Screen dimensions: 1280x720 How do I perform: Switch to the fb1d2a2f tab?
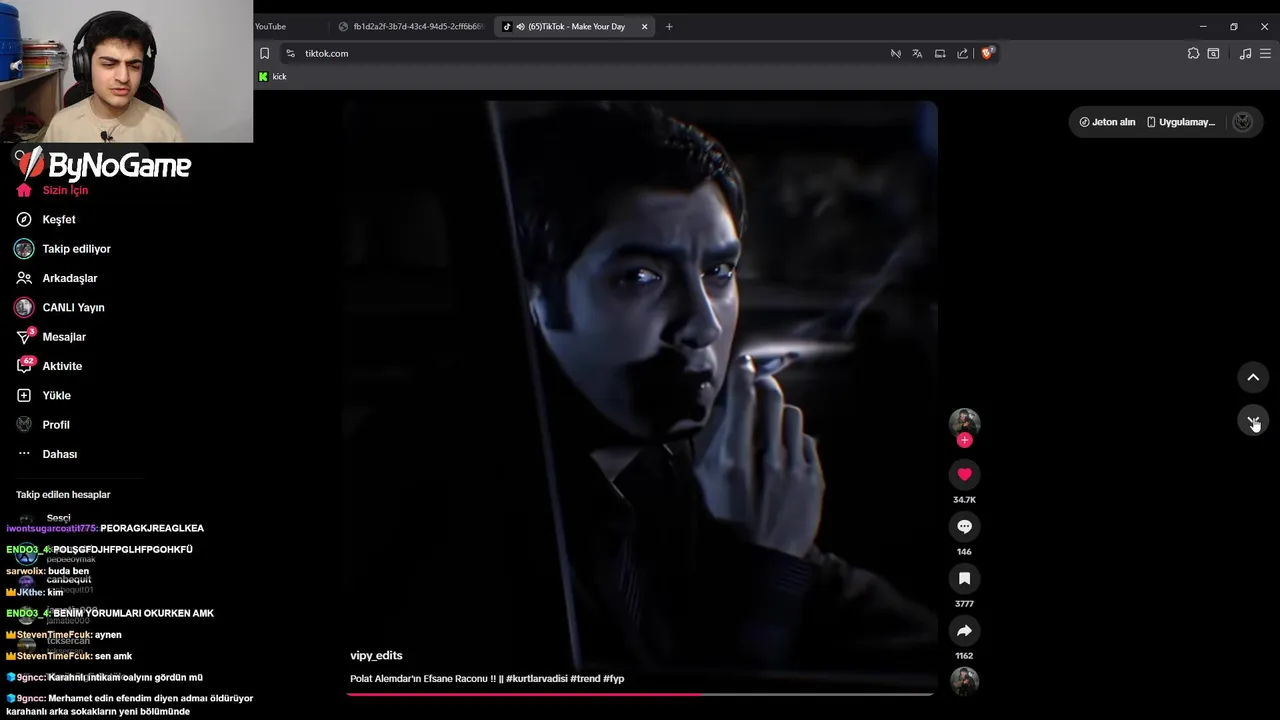[x=412, y=27]
